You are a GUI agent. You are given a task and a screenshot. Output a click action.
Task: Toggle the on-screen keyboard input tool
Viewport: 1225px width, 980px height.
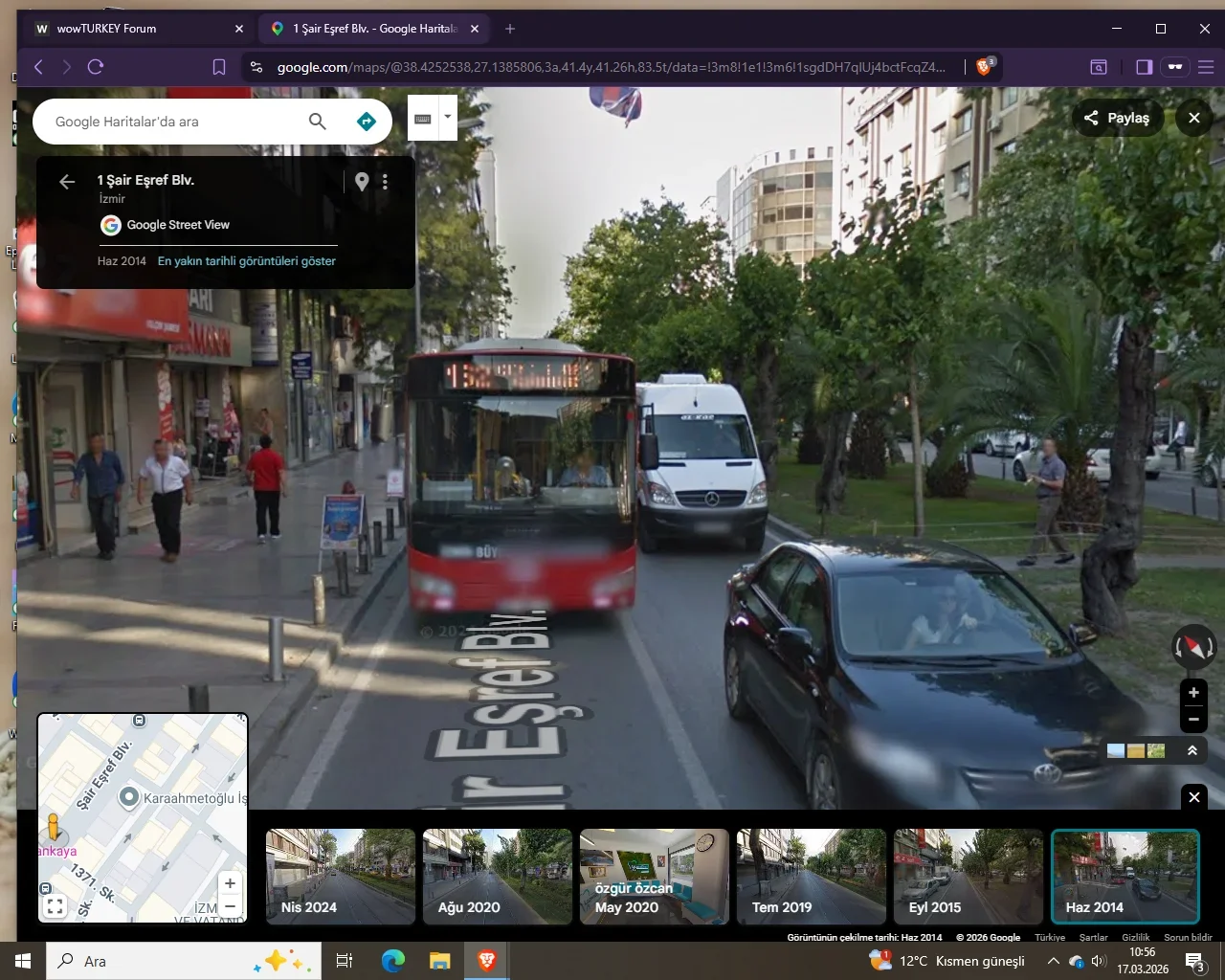[x=423, y=119]
